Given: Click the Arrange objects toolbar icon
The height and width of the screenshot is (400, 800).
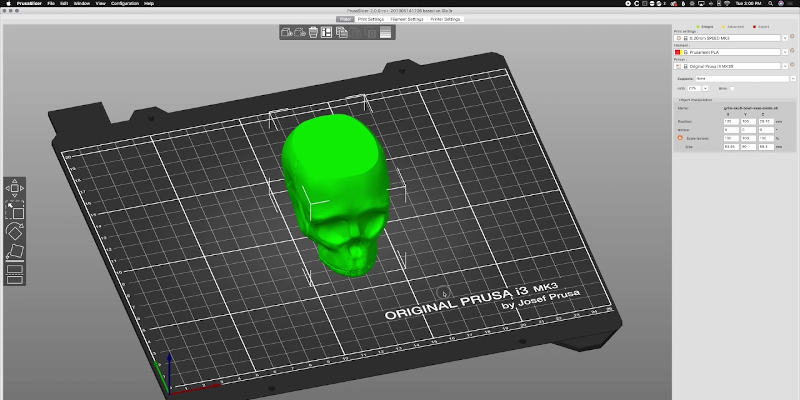Looking at the screenshot, I should (327, 33).
